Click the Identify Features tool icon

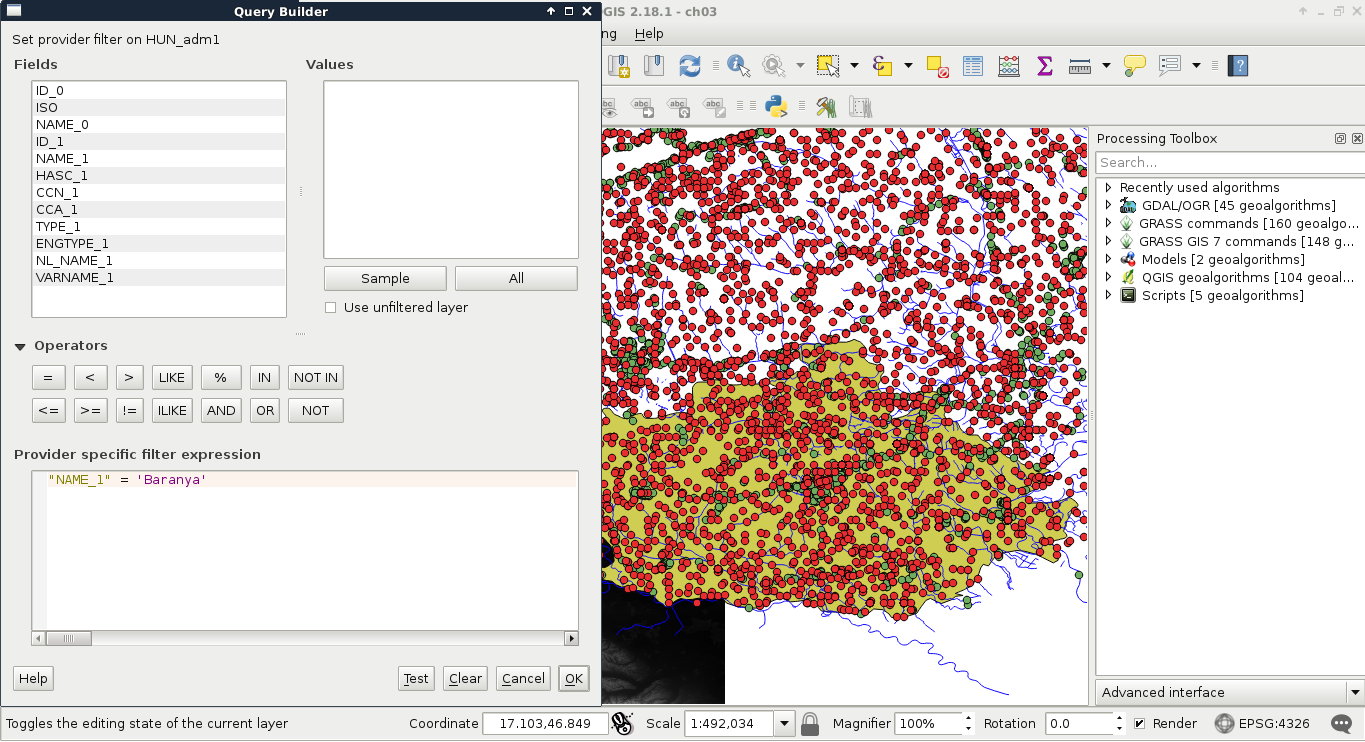click(x=738, y=66)
